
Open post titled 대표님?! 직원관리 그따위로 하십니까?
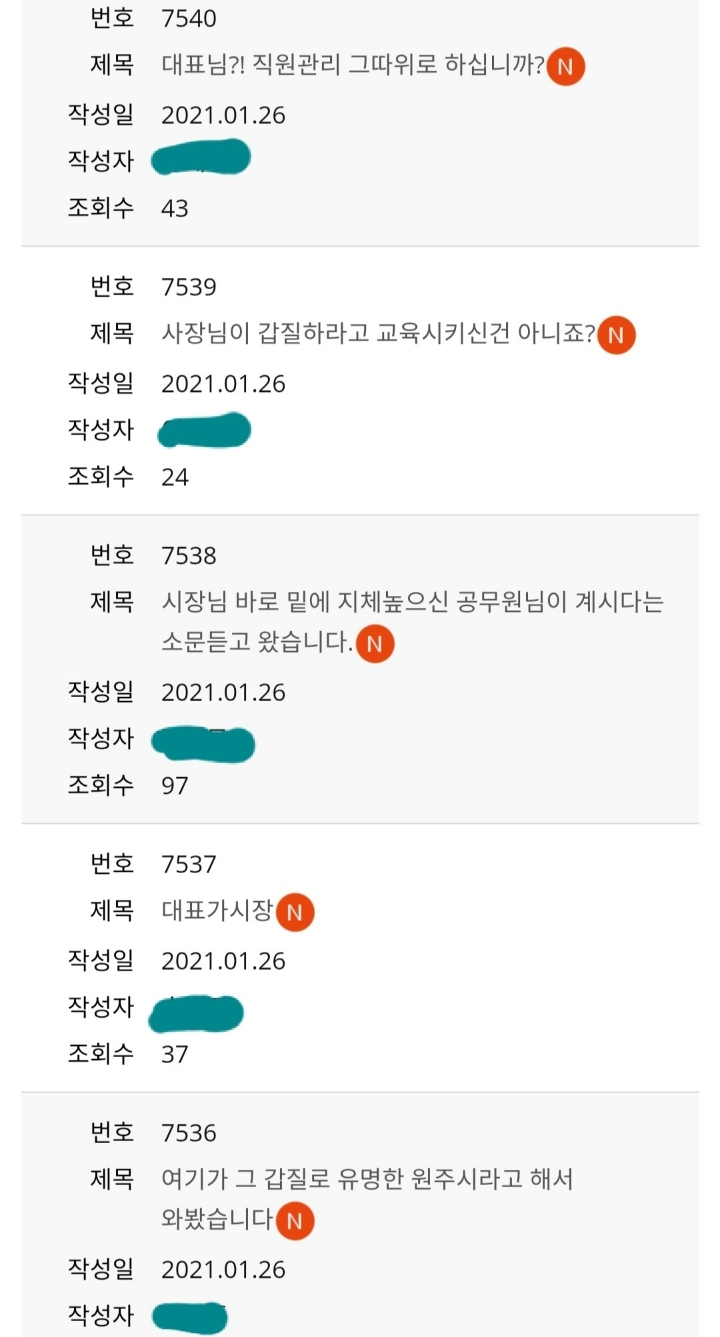[353, 67]
